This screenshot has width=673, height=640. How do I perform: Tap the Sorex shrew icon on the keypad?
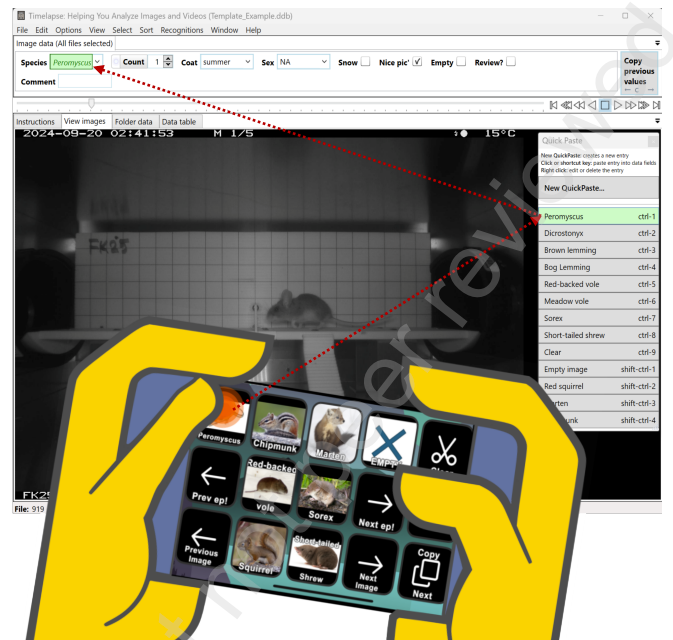pos(320,497)
